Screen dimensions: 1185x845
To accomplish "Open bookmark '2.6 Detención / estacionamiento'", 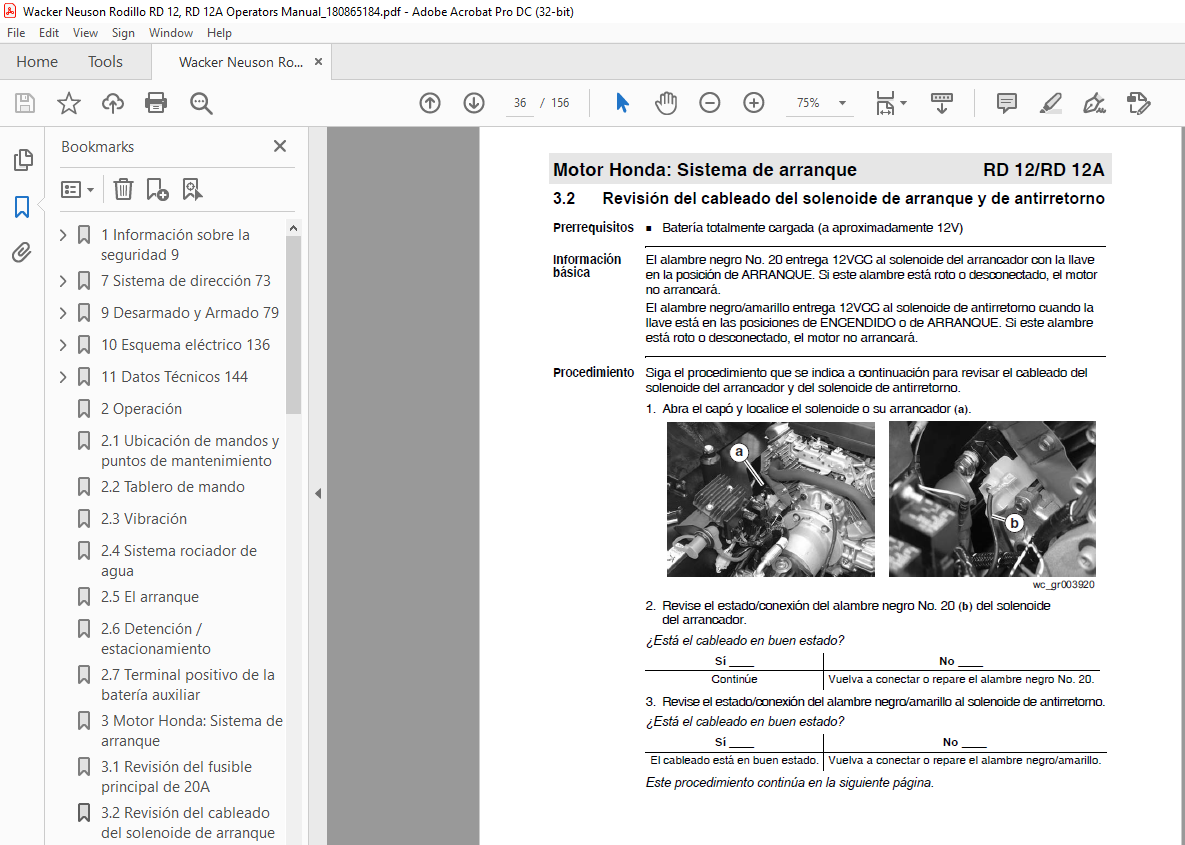I will [156, 639].
